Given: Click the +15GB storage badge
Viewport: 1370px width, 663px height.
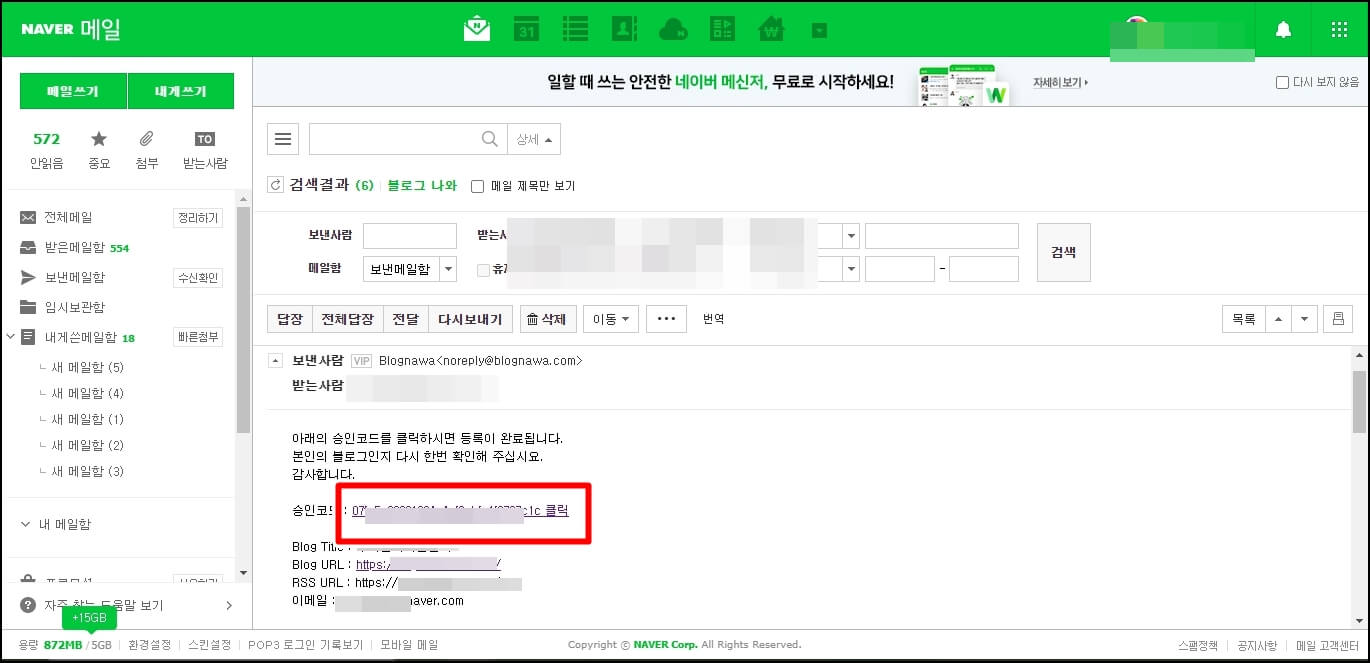Looking at the screenshot, I should [x=88, y=618].
